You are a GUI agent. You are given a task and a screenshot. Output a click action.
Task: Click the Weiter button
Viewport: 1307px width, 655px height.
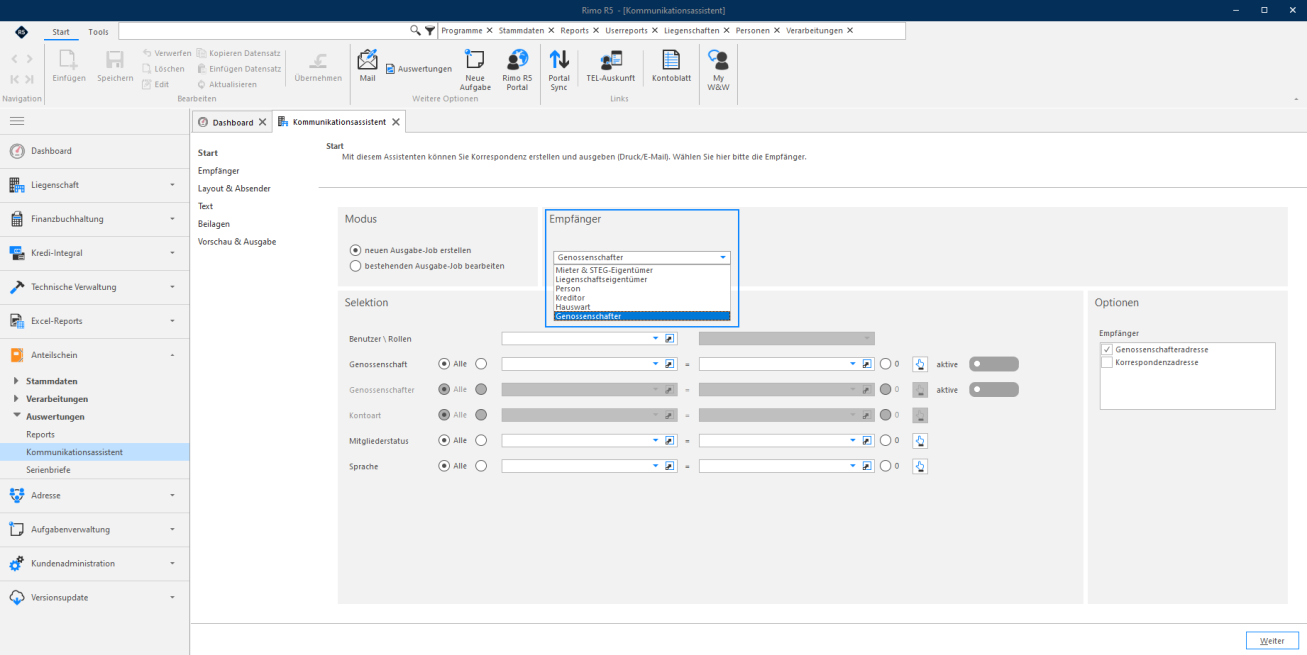1272,640
